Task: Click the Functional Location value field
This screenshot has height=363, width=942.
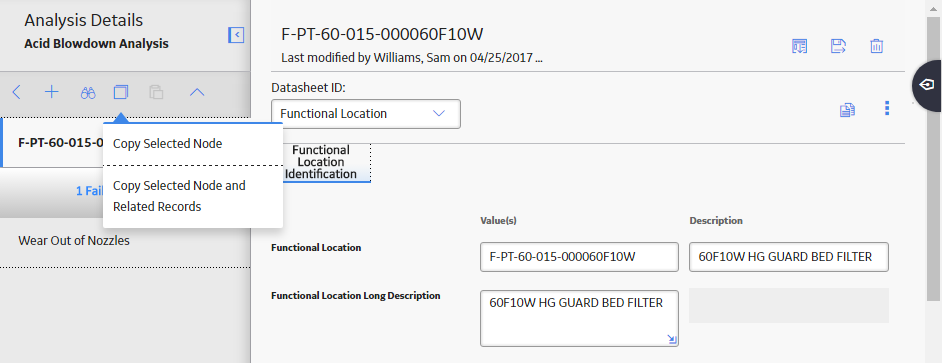Action: pyautogui.click(x=579, y=257)
